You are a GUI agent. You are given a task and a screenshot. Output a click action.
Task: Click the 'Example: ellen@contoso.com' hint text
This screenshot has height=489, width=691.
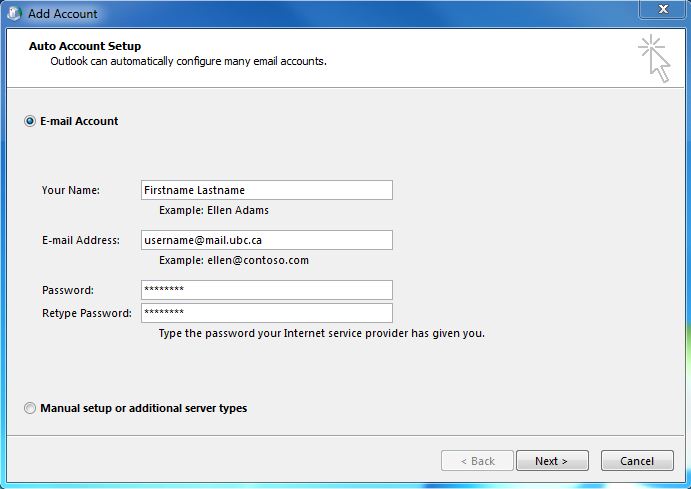[x=234, y=260]
